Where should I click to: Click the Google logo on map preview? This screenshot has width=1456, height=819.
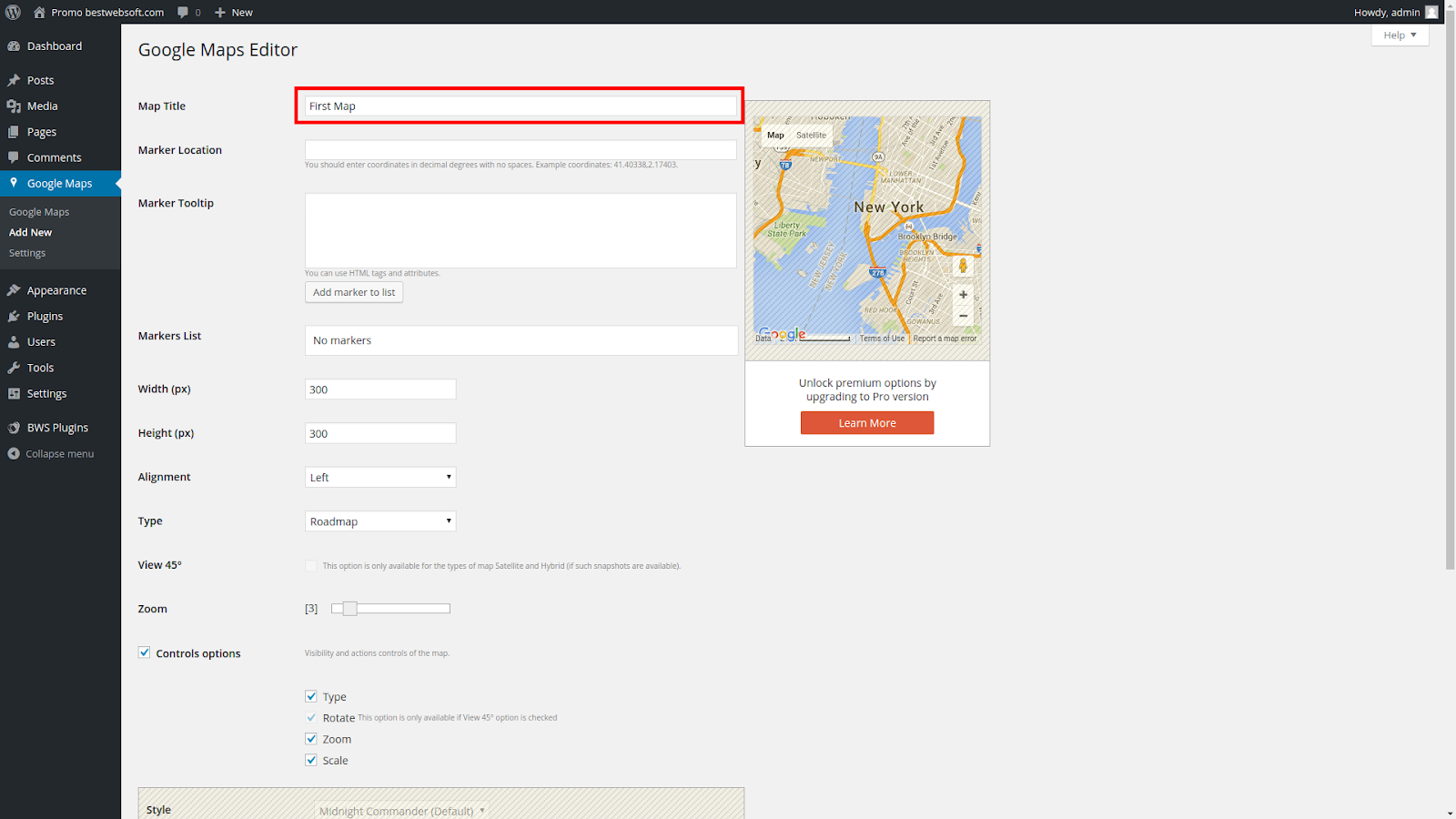[783, 334]
